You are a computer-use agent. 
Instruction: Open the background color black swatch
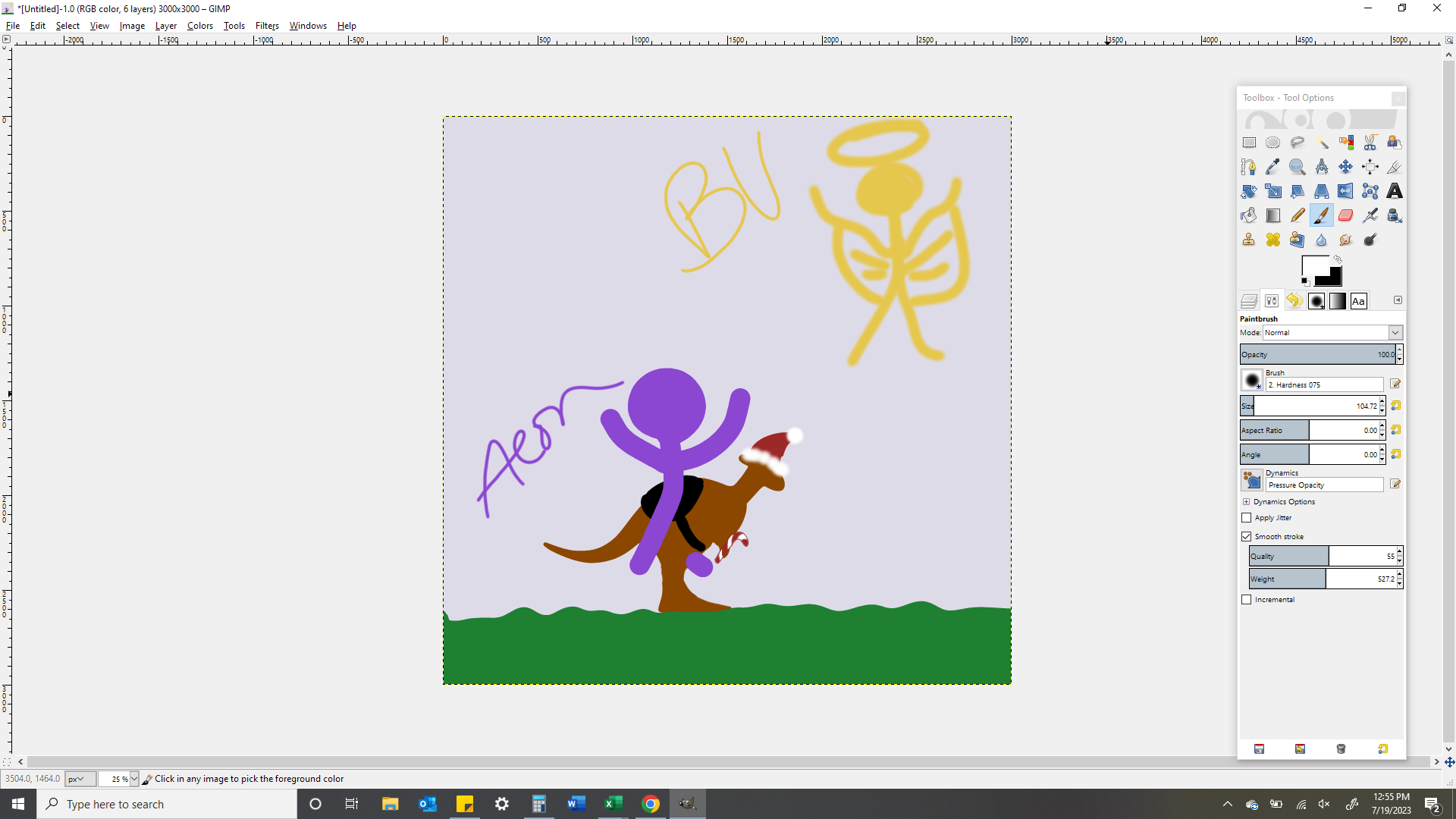(x=1333, y=279)
